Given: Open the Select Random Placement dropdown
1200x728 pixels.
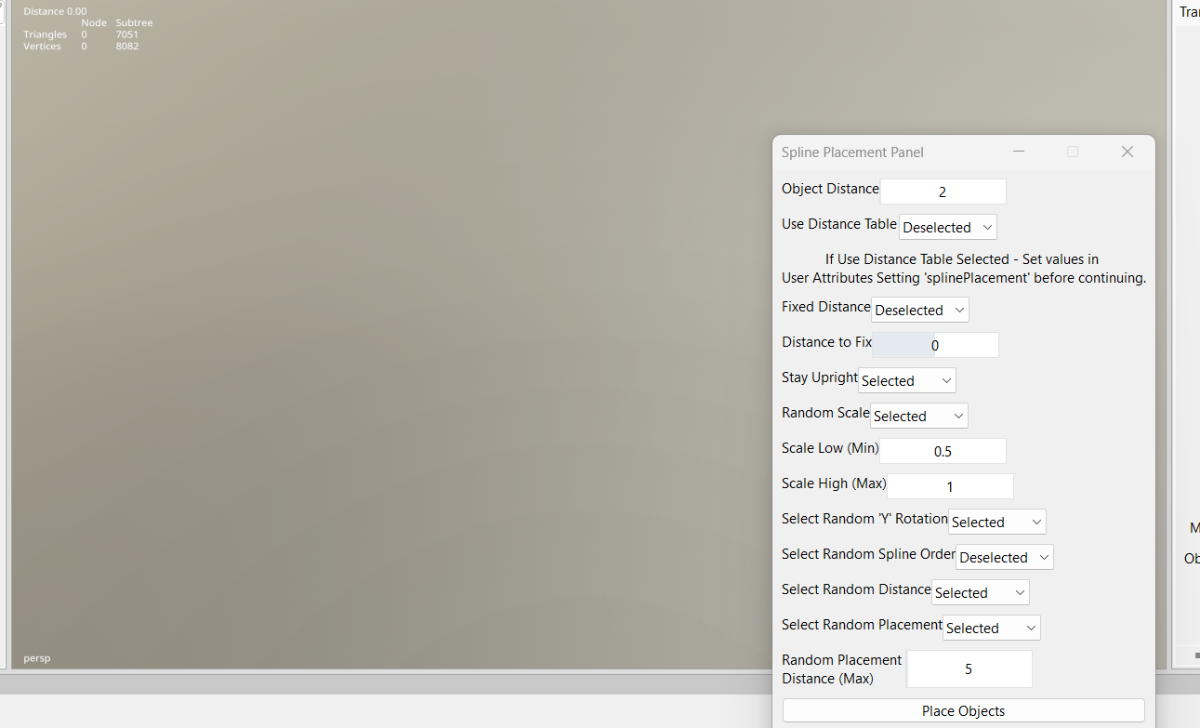Looking at the screenshot, I should [x=991, y=628].
